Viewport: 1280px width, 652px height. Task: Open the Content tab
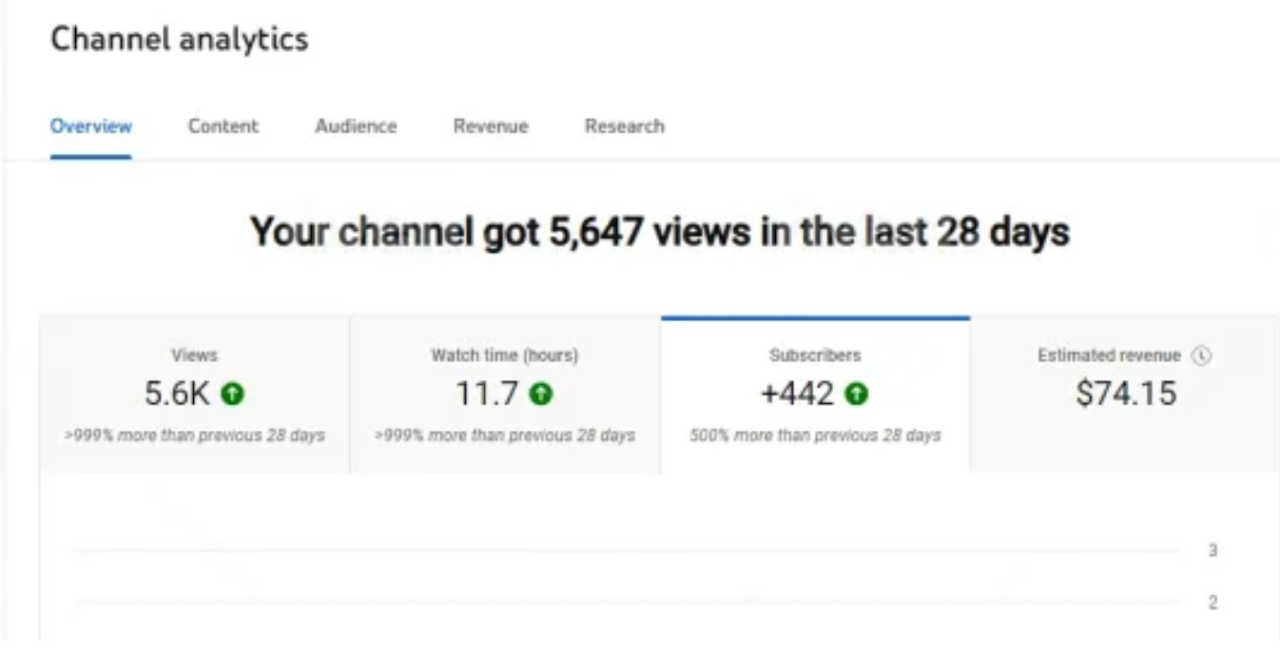[223, 126]
